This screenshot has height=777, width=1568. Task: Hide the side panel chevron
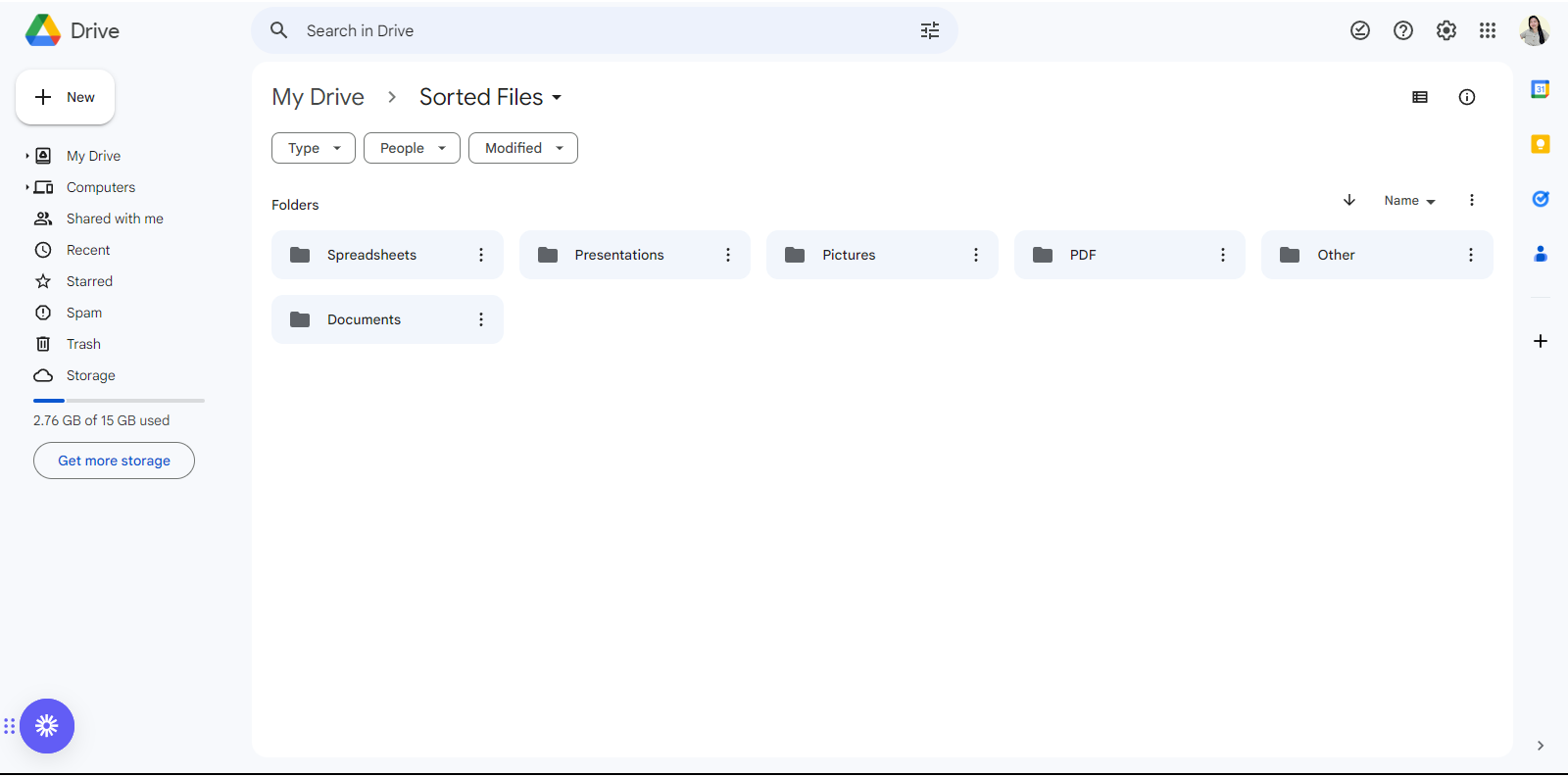[1541, 746]
